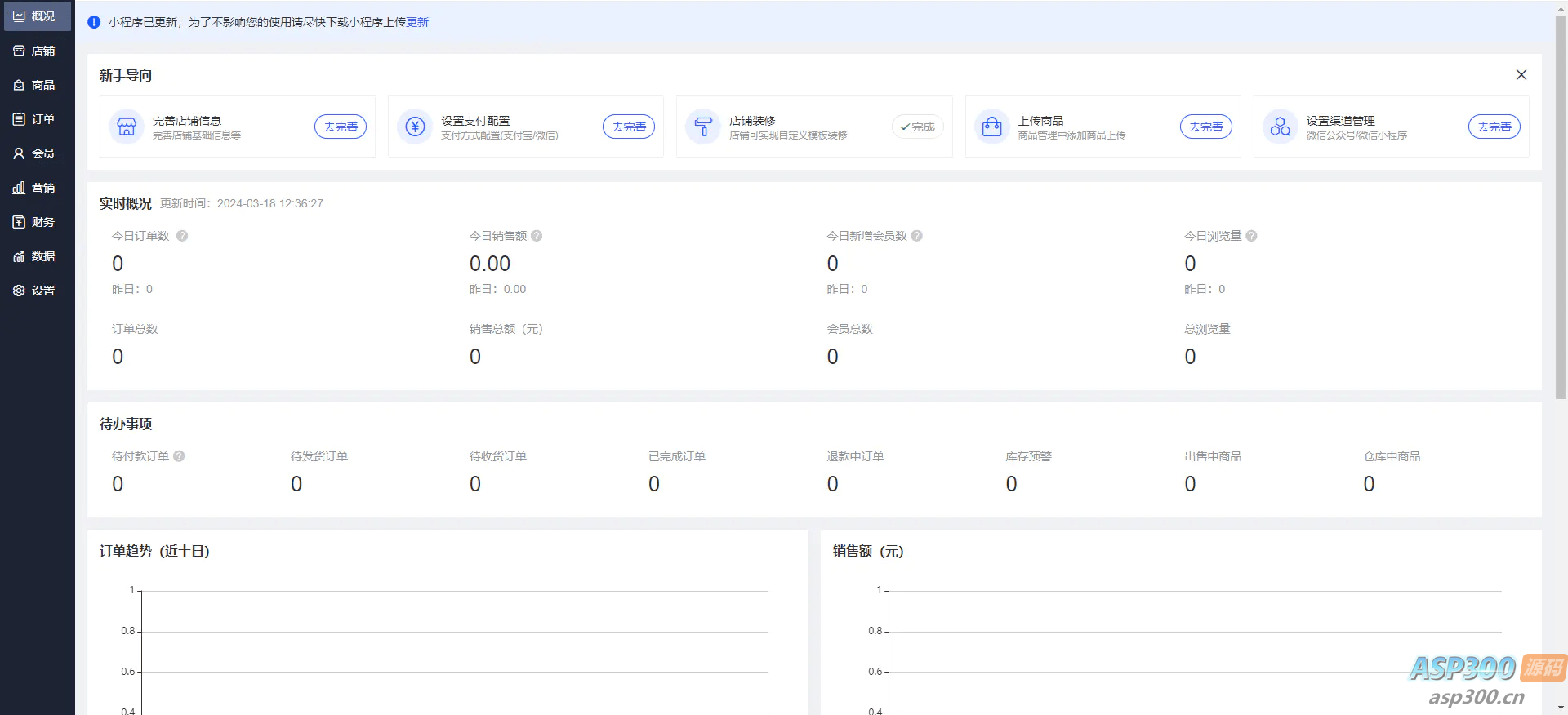Close the 新手导向 panel
Image resolution: width=1568 pixels, height=715 pixels.
click(x=1521, y=75)
